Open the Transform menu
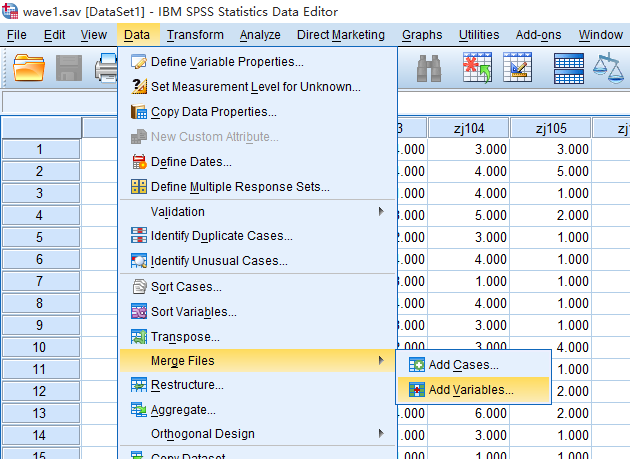 (195, 35)
